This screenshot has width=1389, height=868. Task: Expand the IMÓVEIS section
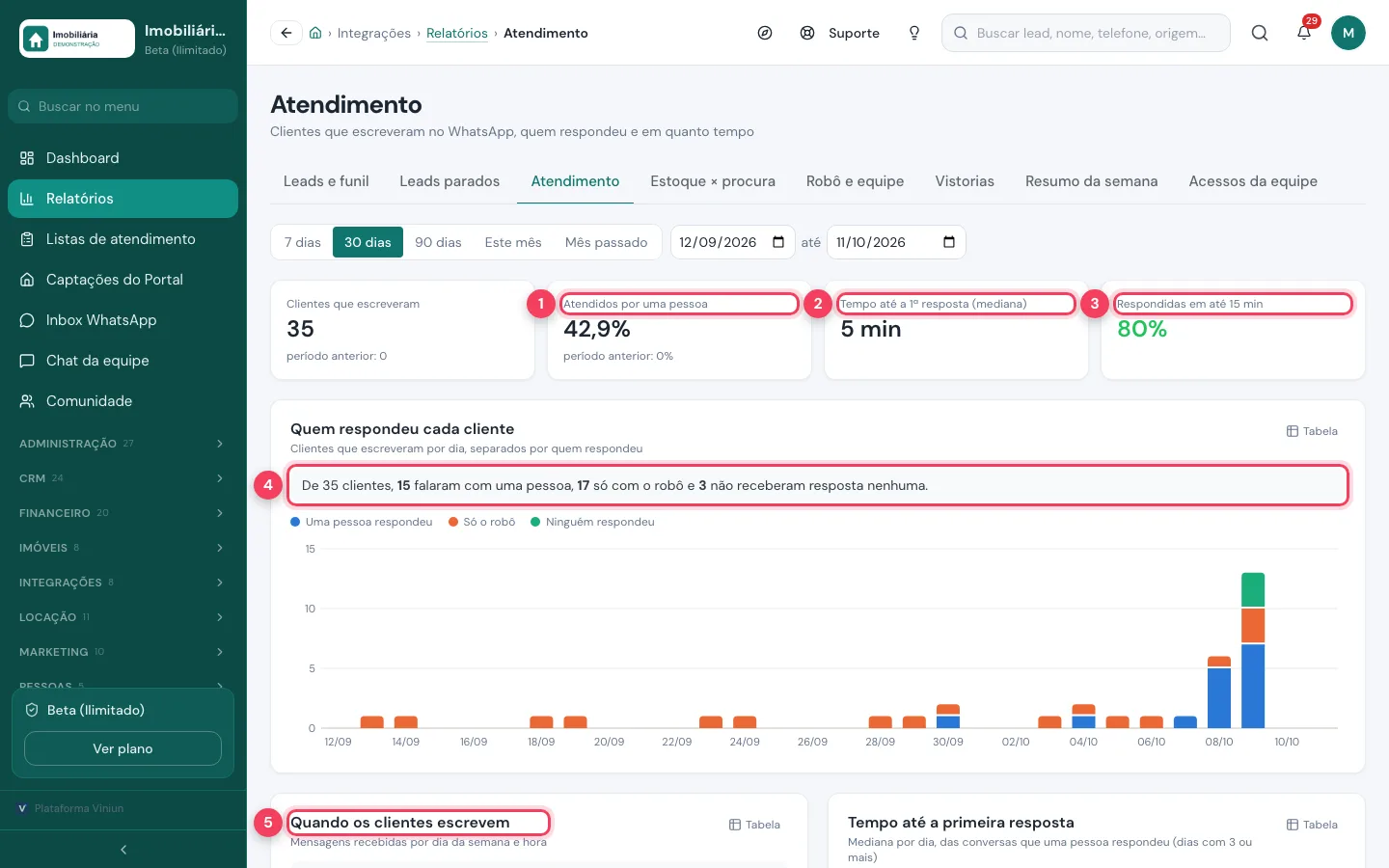coord(123,548)
